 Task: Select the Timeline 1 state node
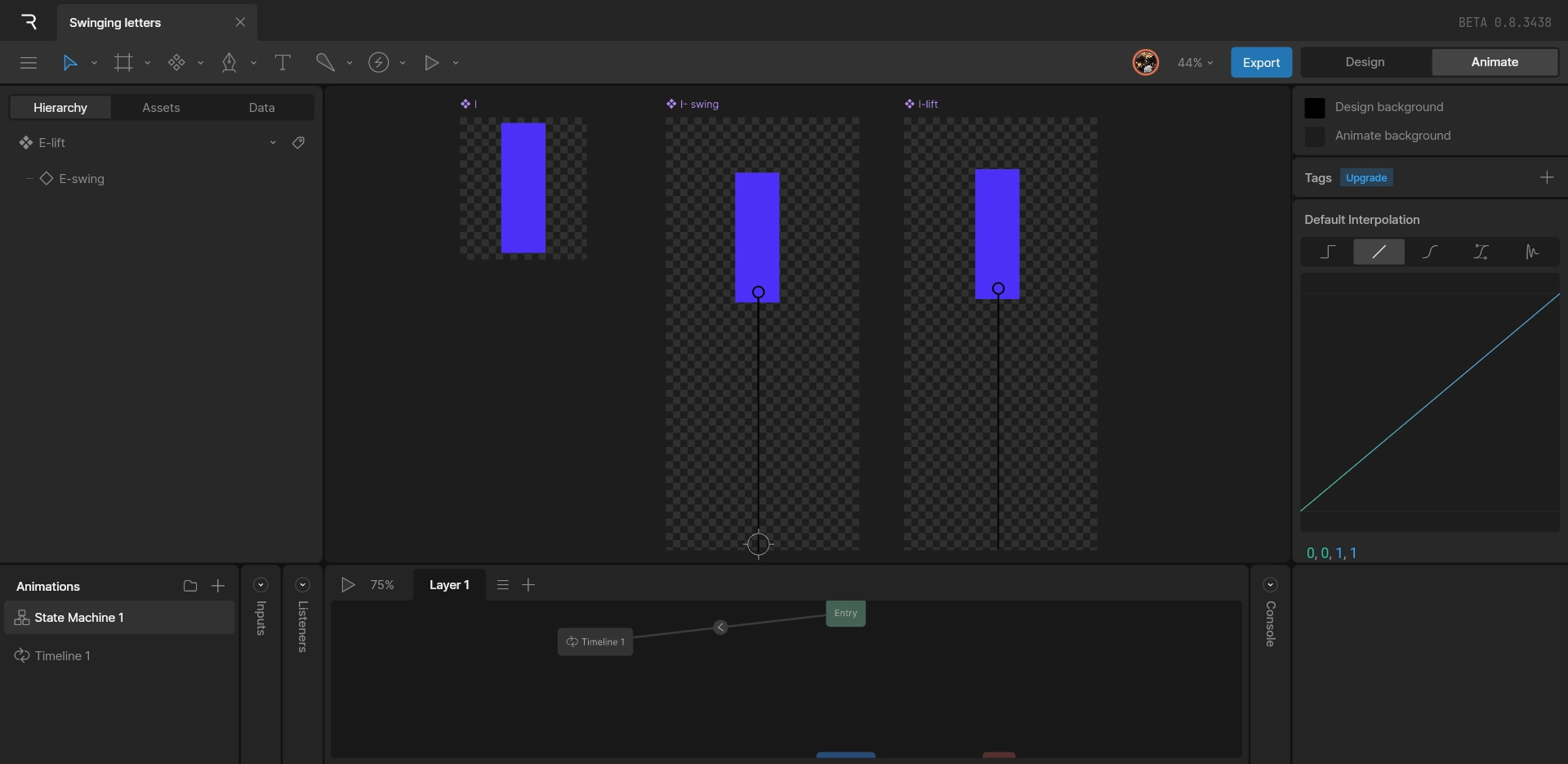(595, 642)
